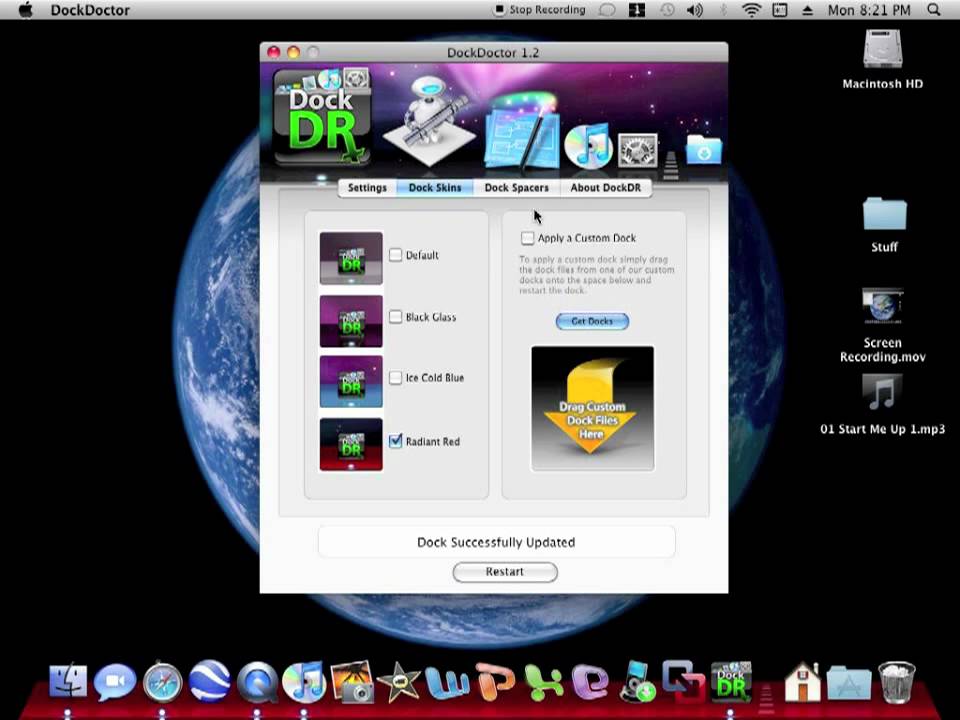
Task: Click the Radiant Red skin thumbnail
Action: 351,444
